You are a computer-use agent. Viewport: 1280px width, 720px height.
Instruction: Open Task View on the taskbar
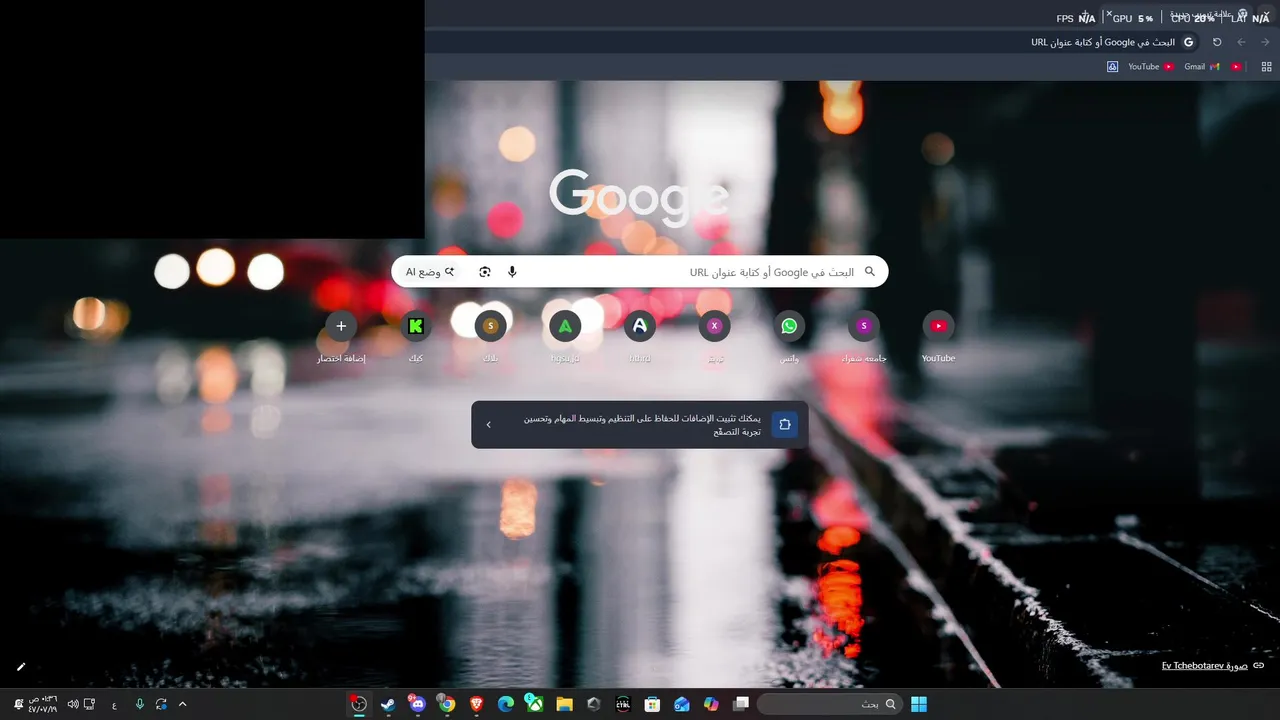(x=741, y=704)
